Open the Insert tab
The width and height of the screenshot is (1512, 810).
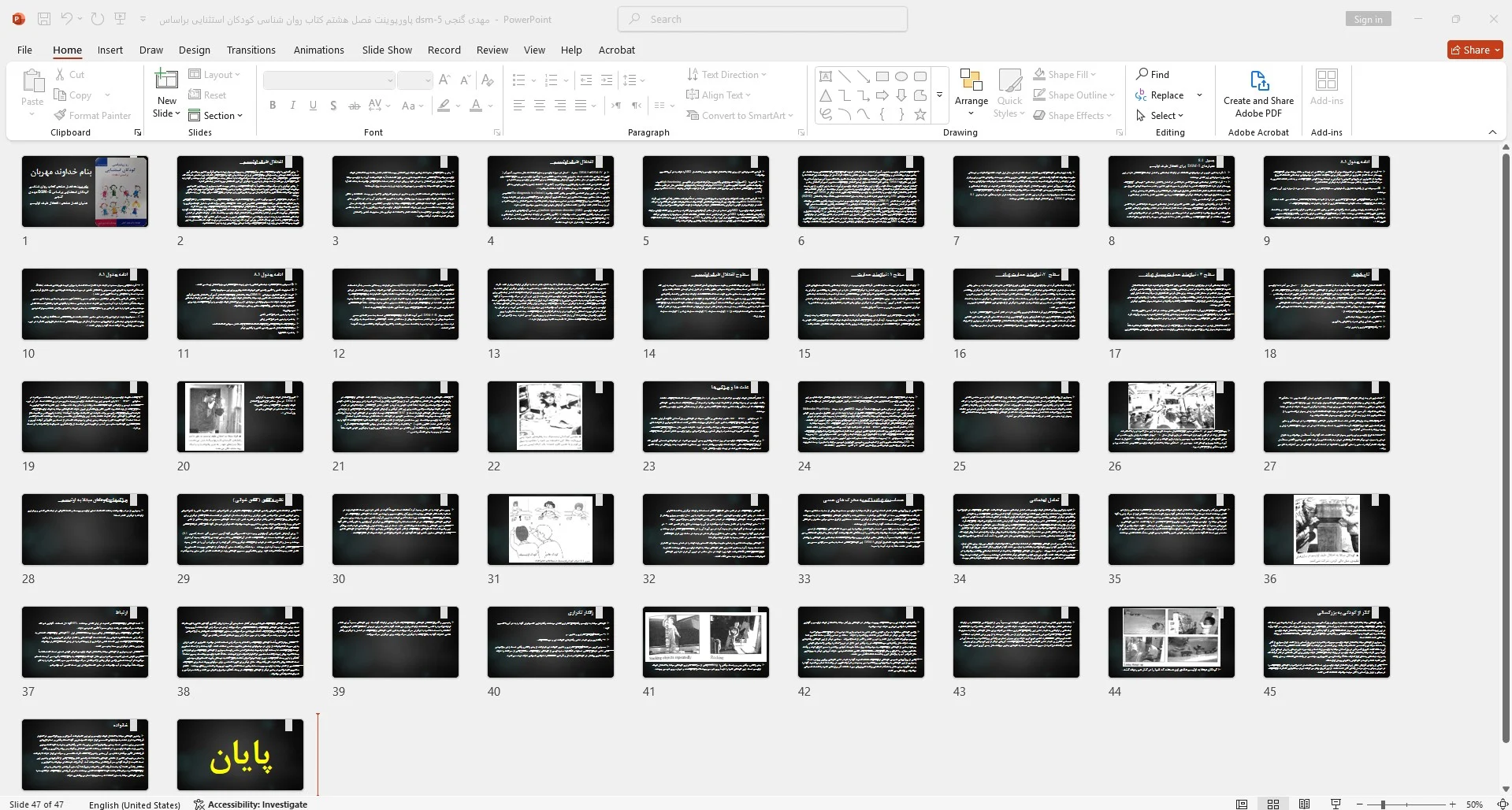(110, 50)
